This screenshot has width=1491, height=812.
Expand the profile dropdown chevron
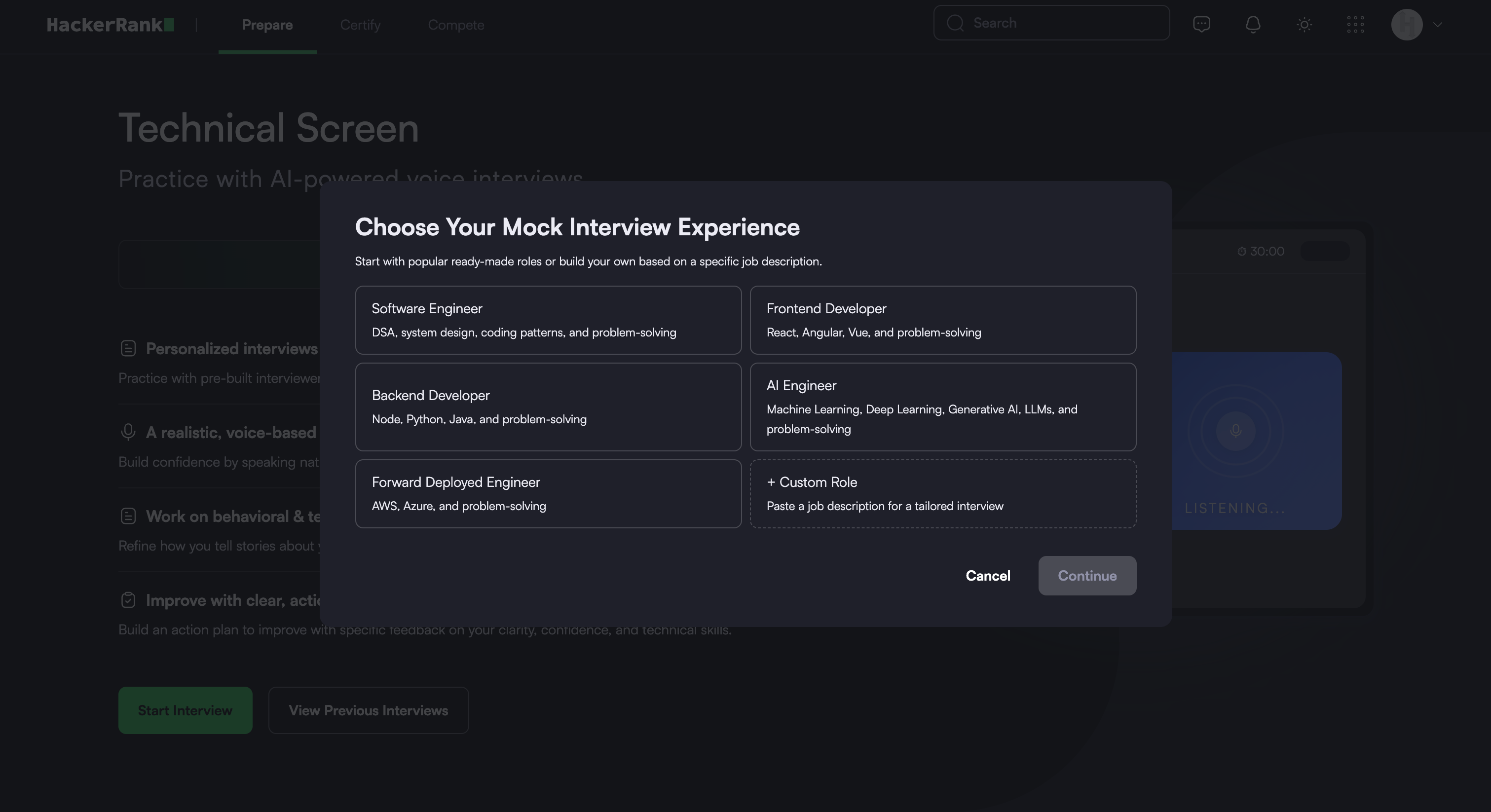[1438, 24]
